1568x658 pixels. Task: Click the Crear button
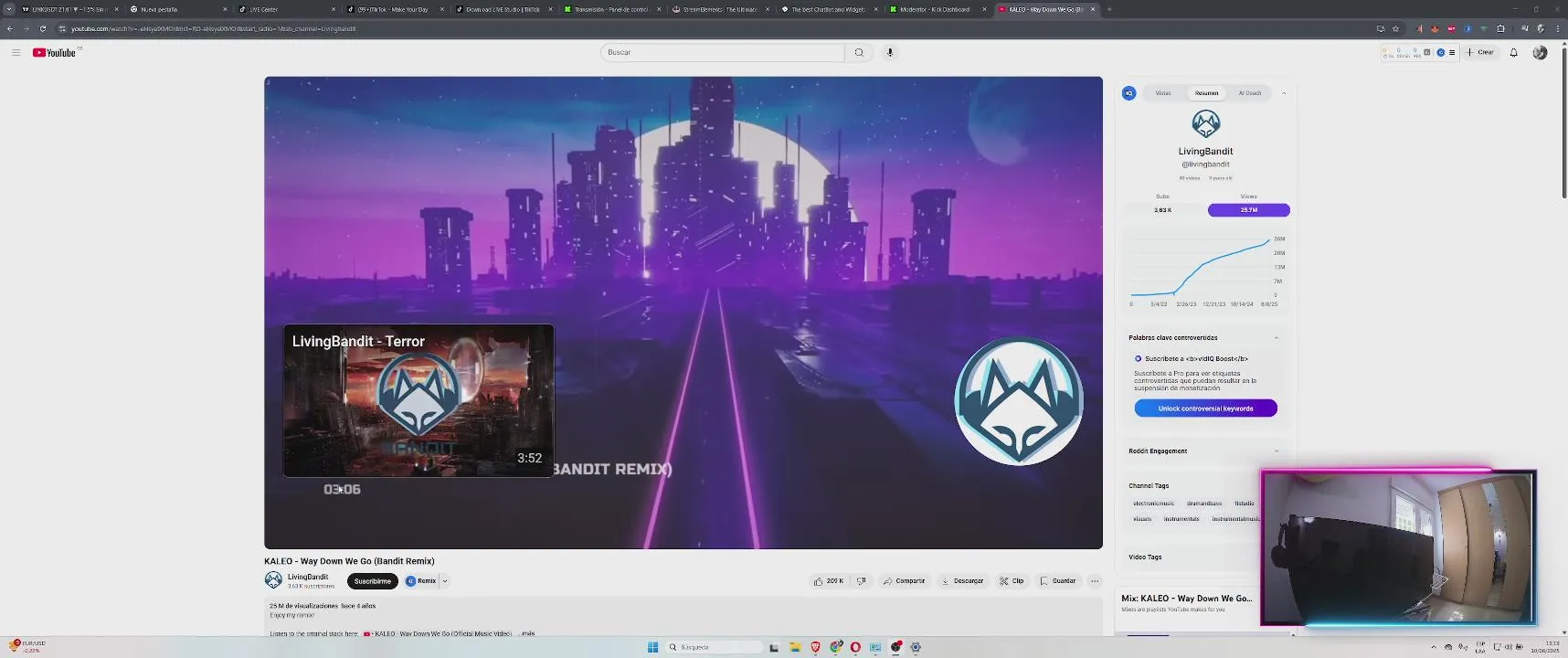(x=1480, y=52)
